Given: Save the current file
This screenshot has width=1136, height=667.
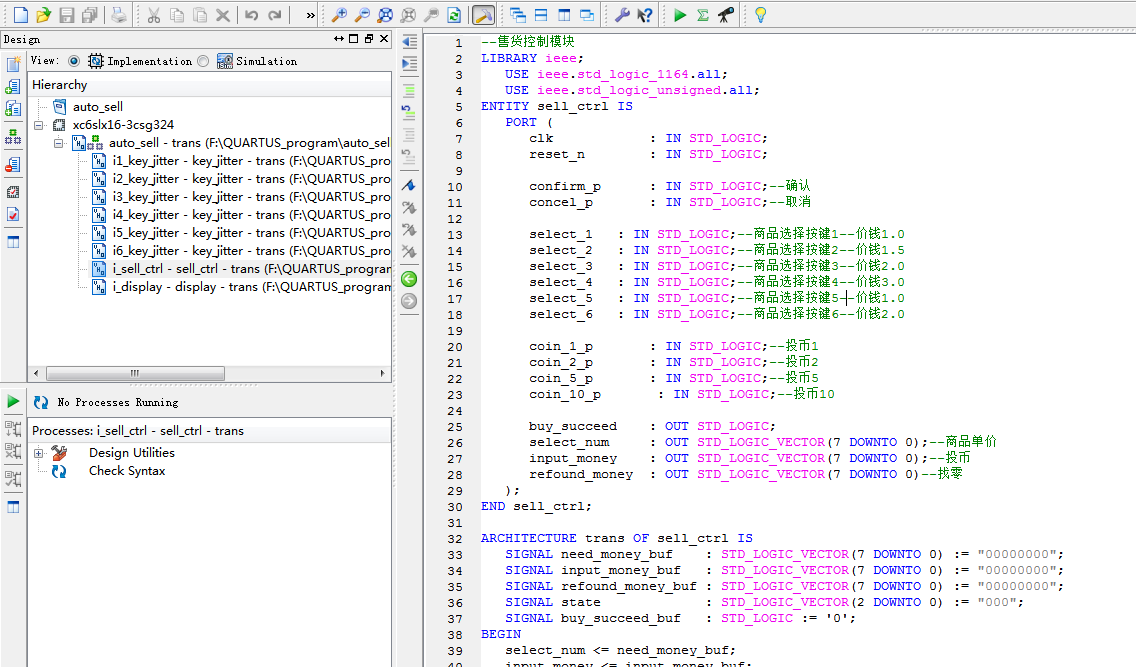Looking at the screenshot, I should click(x=67, y=14).
